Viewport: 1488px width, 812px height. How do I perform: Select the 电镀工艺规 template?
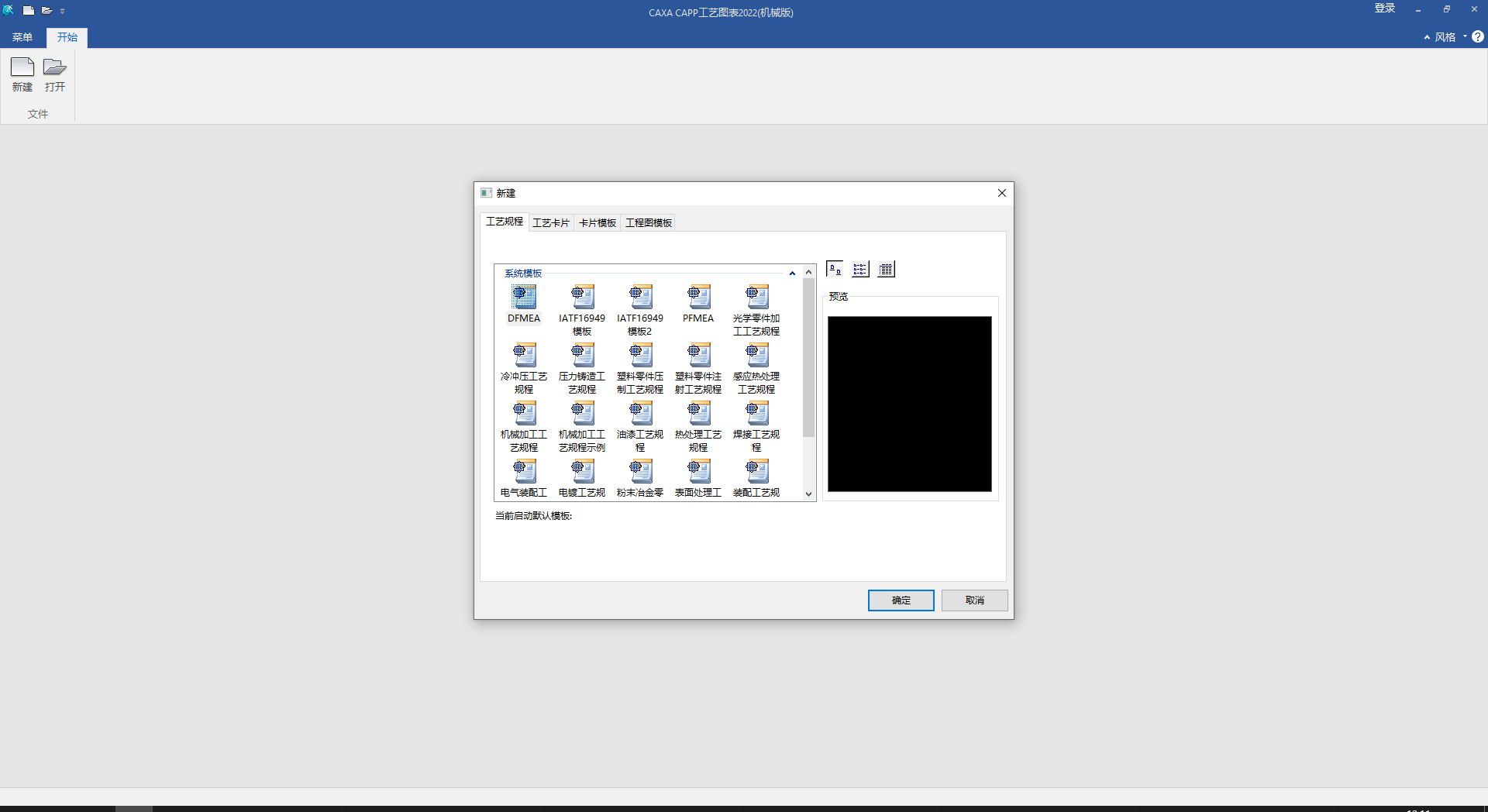tap(582, 478)
